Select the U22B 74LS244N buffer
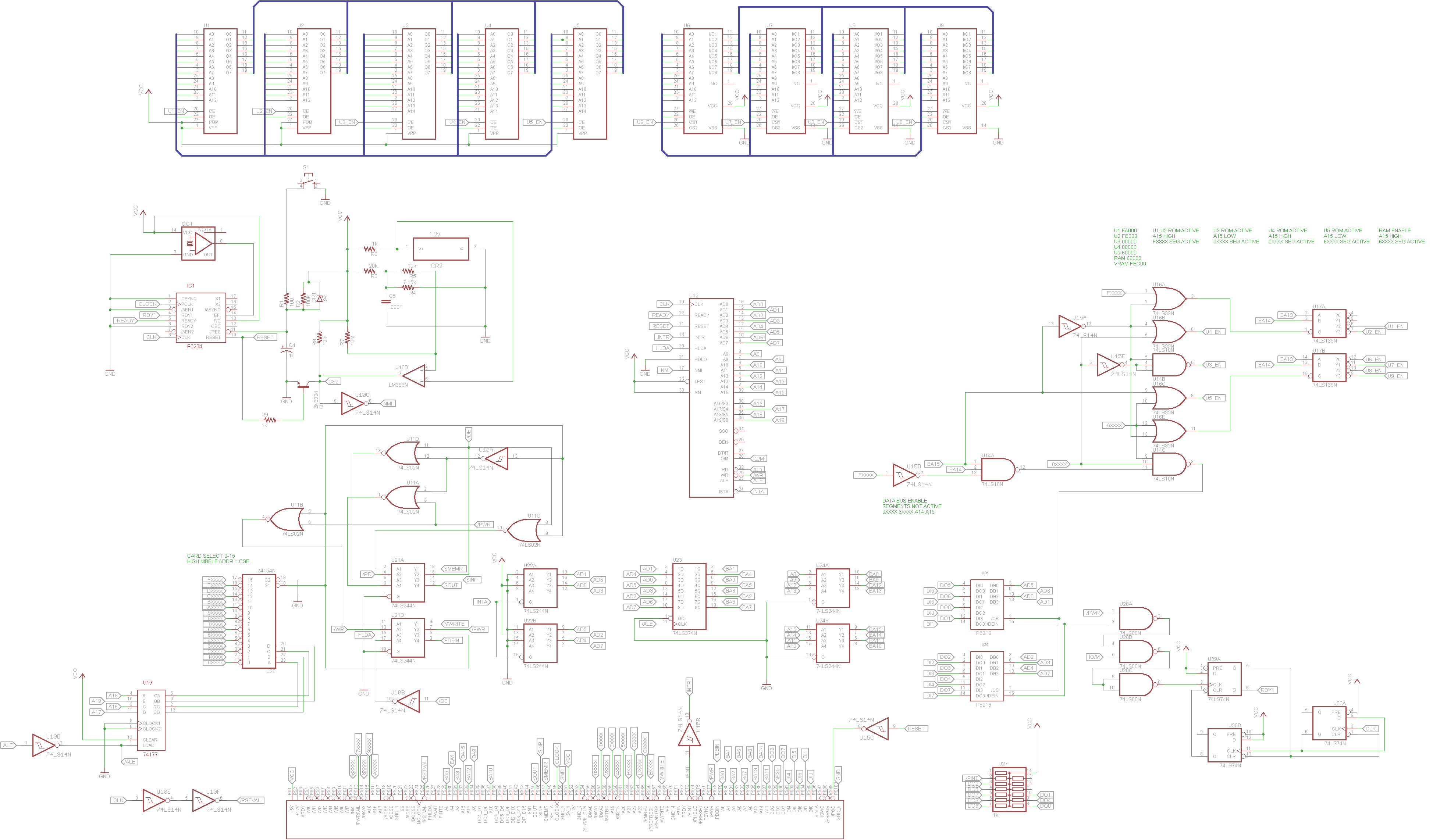 (540, 643)
